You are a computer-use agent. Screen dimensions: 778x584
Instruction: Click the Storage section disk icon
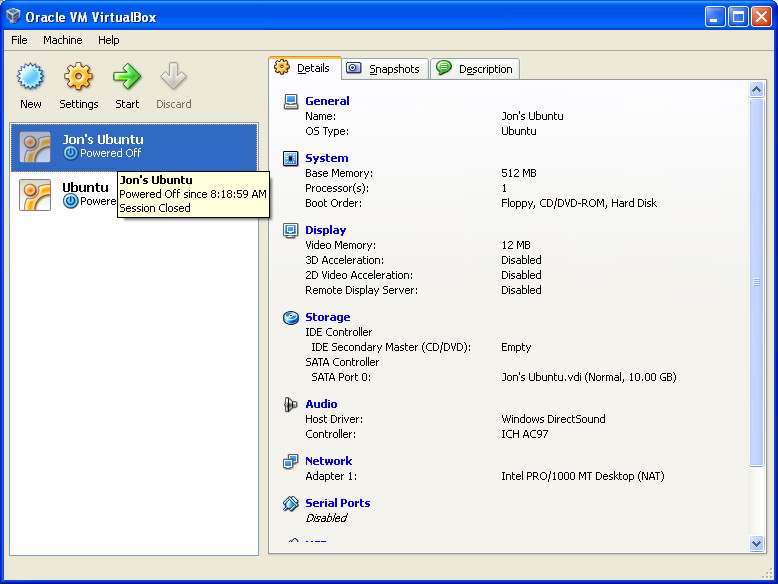coord(291,318)
